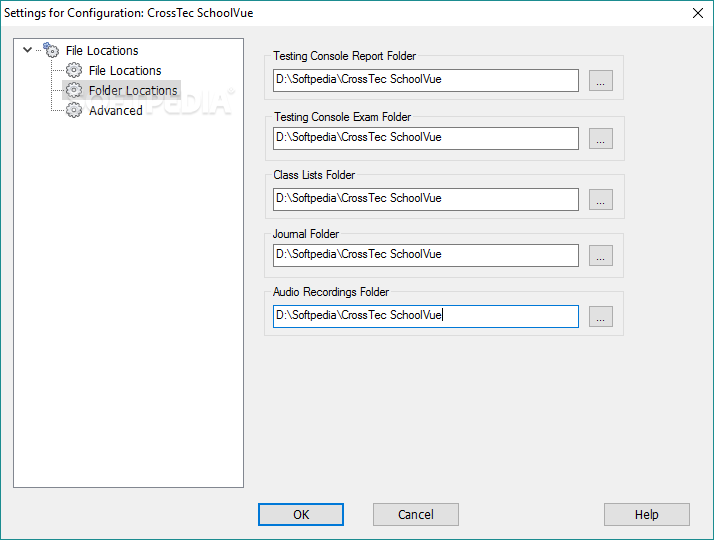This screenshot has height=540, width=714.
Task: Edit the Testing Console Exam Folder path
Action: point(426,138)
